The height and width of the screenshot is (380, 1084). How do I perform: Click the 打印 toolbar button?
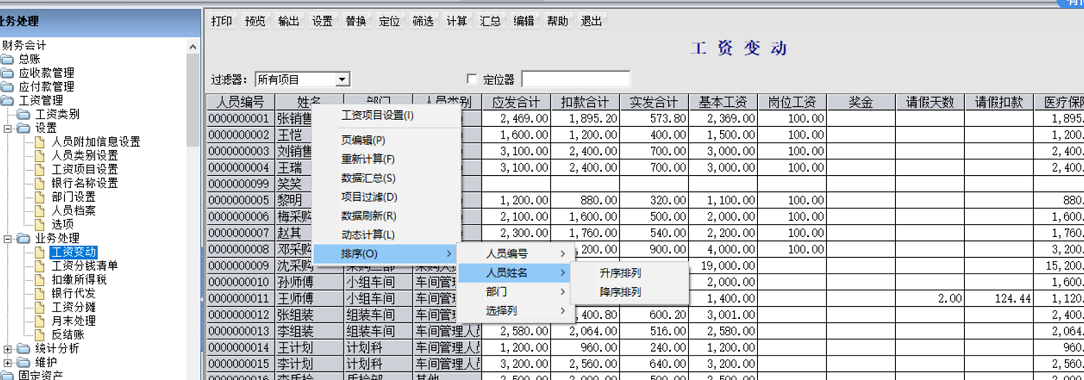coord(221,21)
